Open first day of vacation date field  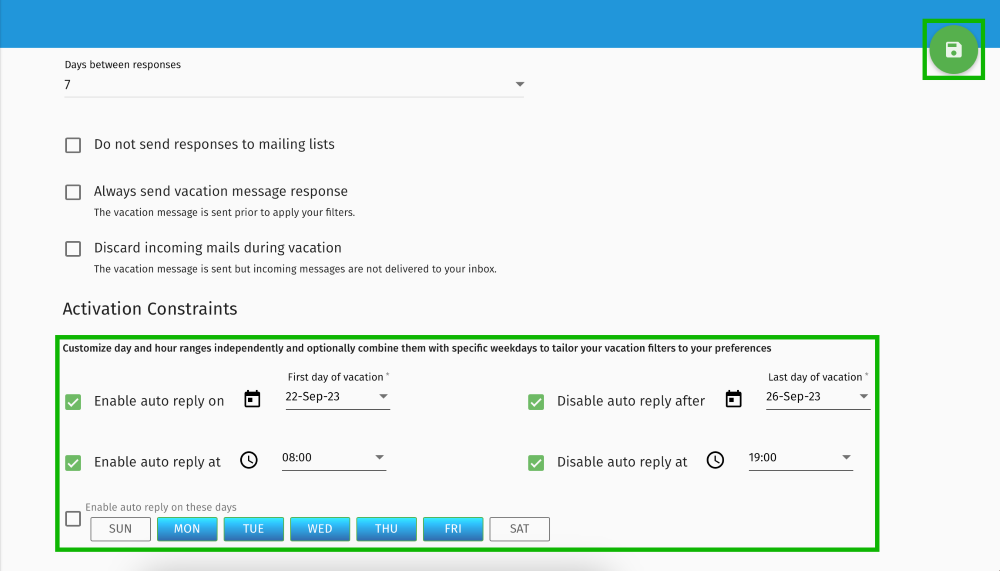point(336,397)
